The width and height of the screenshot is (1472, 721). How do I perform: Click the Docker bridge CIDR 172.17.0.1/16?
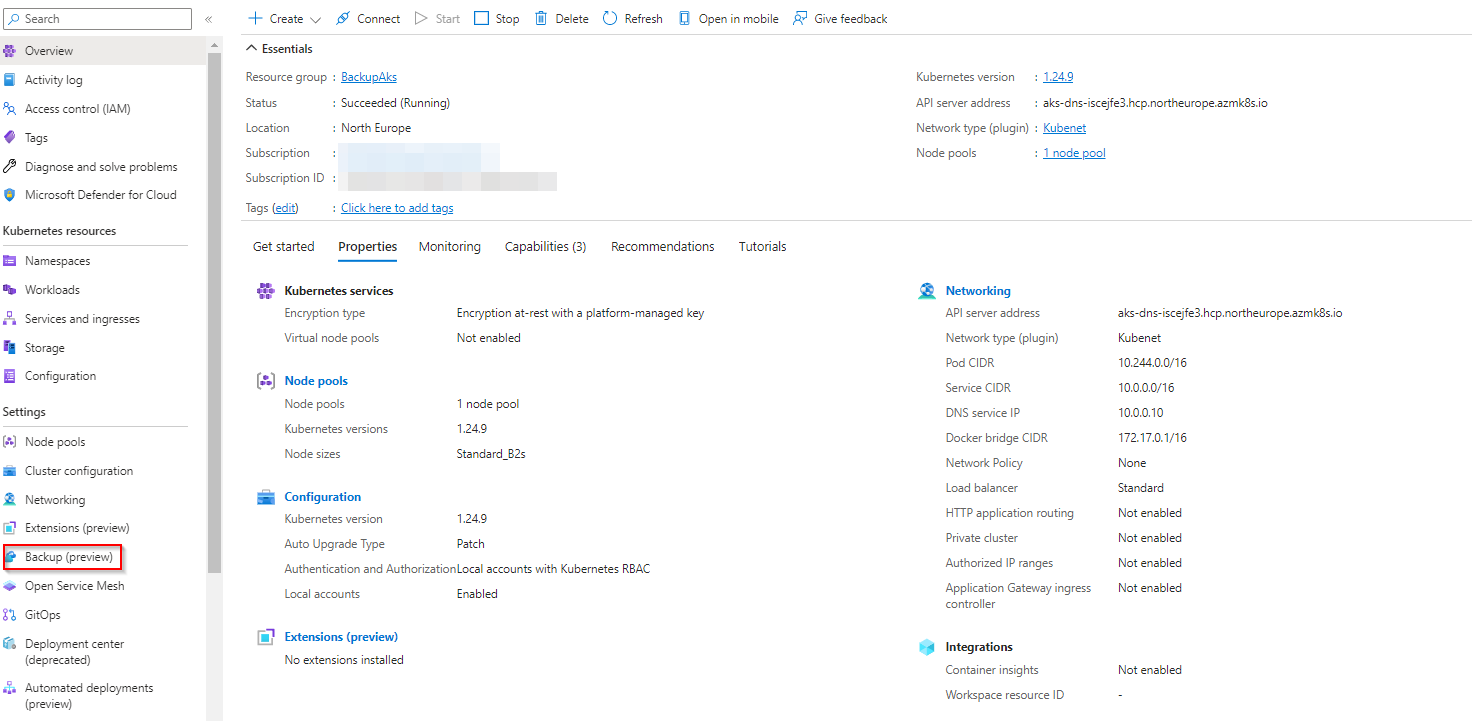coord(1152,438)
